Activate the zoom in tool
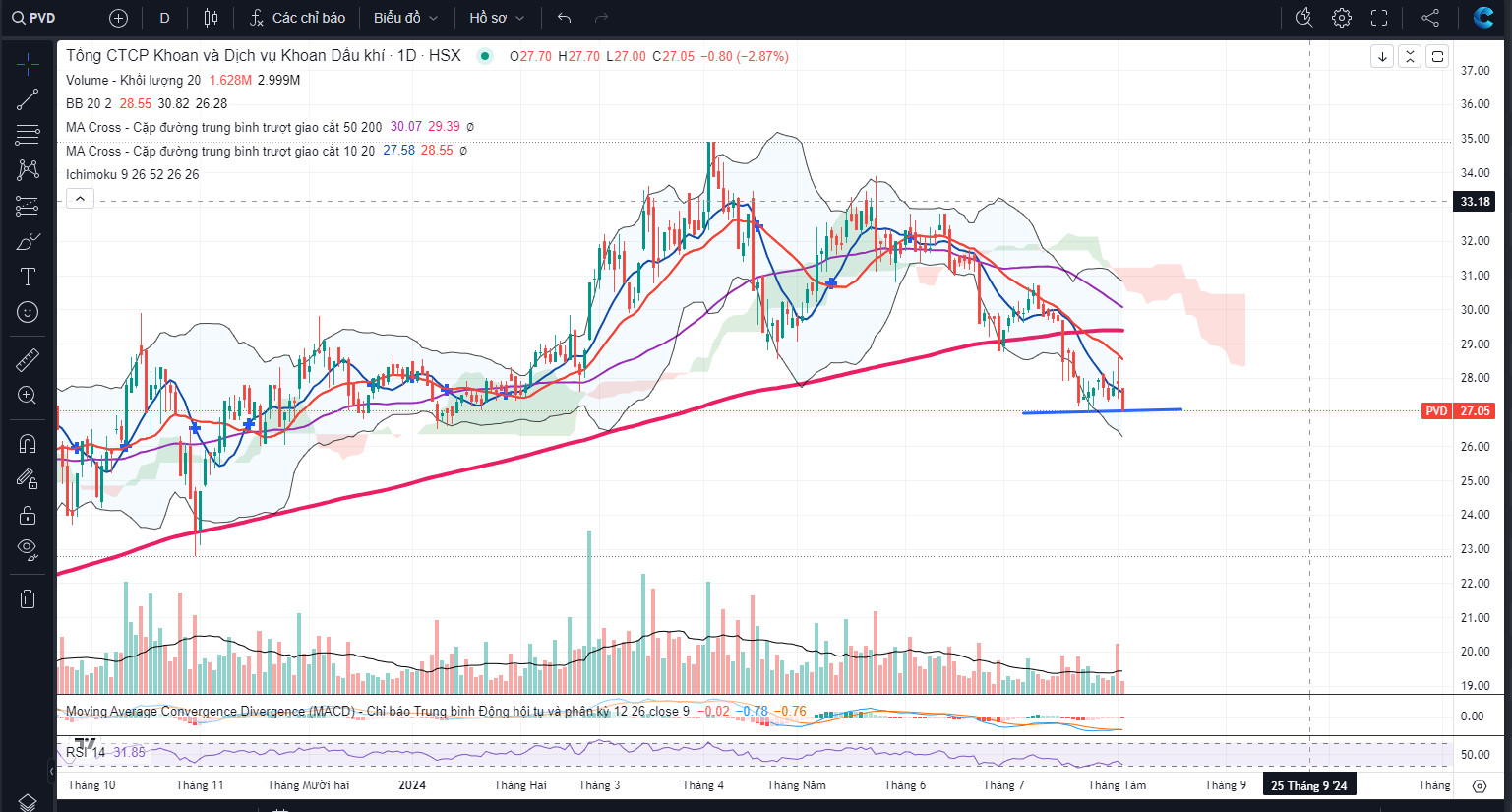 (x=28, y=396)
